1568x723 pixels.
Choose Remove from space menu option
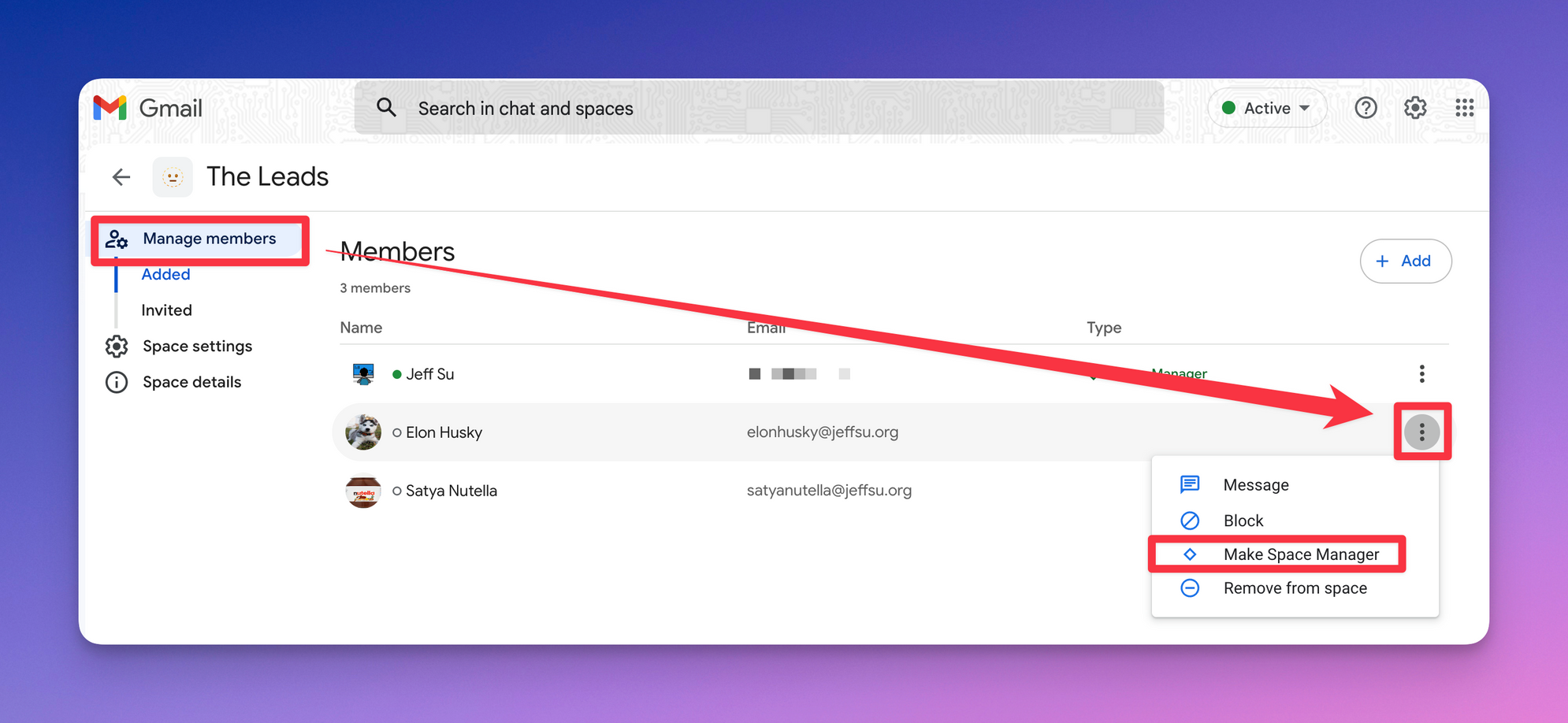(x=1295, y=588)
